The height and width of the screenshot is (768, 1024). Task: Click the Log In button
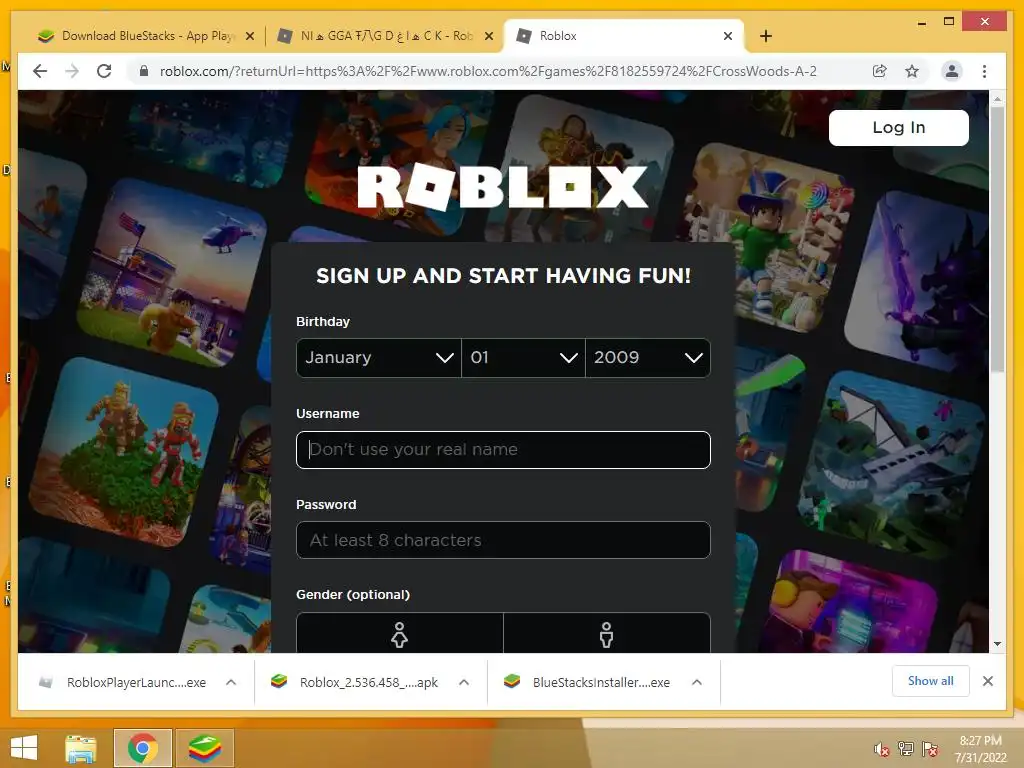coord(899,127)
